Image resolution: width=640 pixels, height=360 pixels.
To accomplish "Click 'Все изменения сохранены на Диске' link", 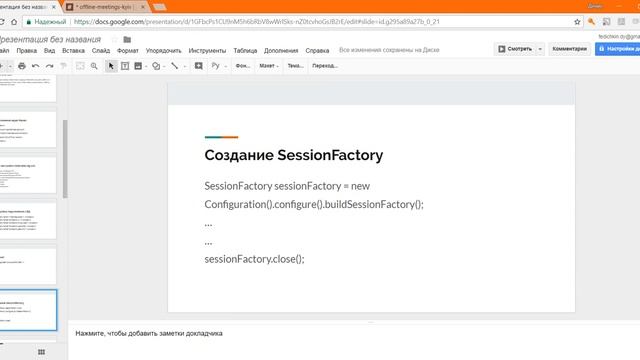I will [x=389, y=50].
